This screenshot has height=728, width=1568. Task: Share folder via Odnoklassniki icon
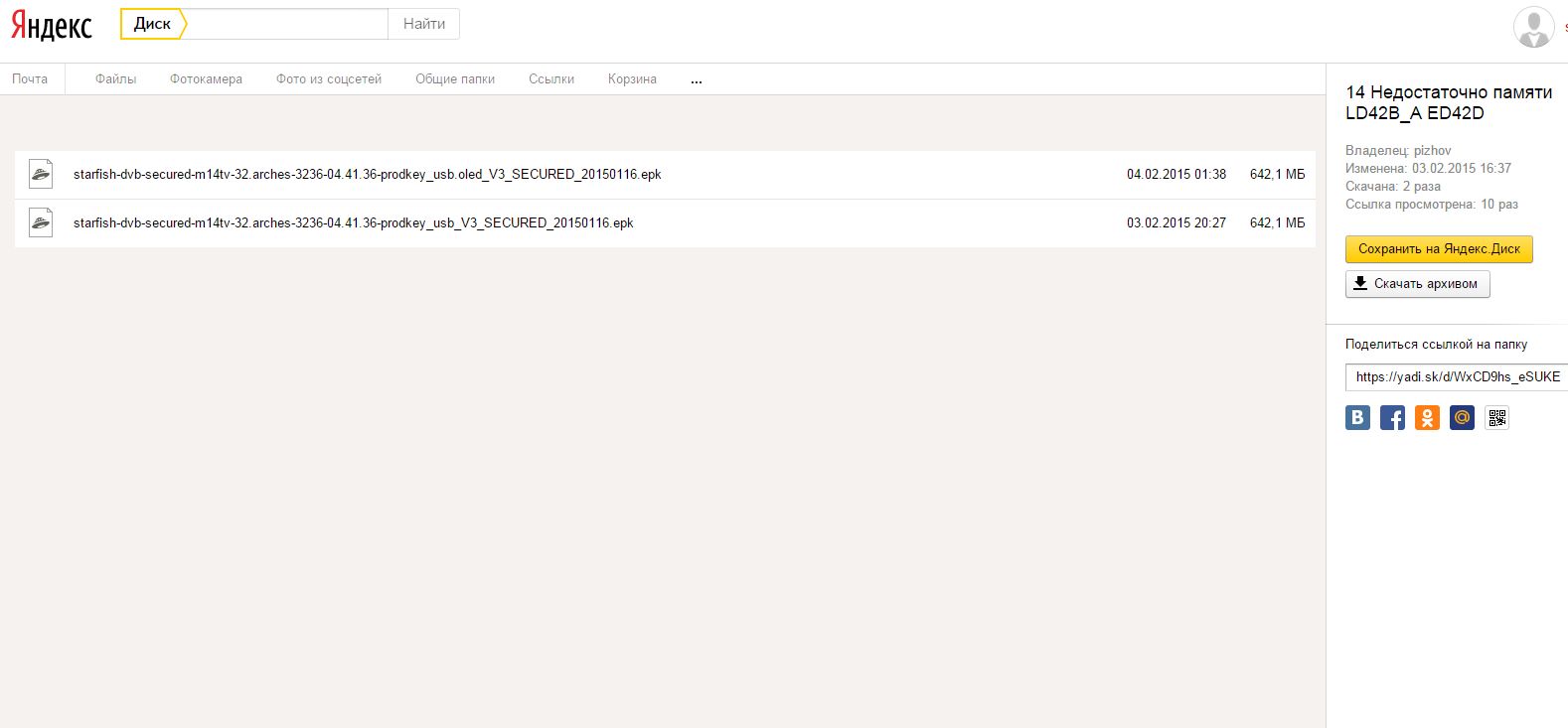(1427, 418)
